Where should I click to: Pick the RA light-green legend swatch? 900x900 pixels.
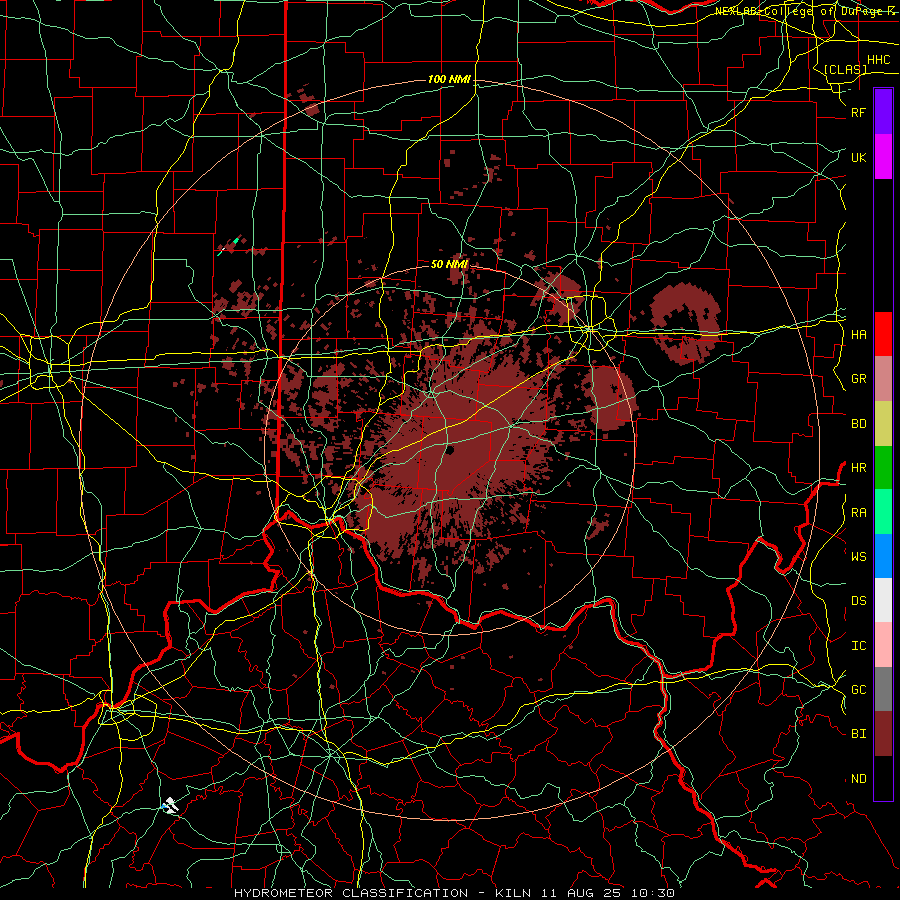coord(883,512)
